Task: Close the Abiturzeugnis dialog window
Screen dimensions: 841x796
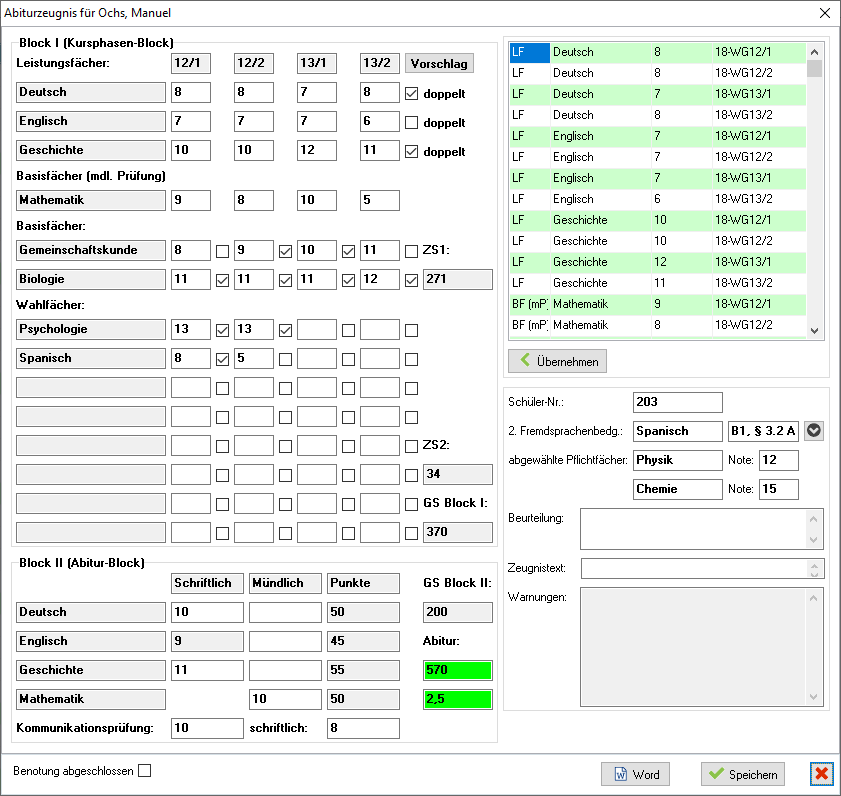Action: [x=825, y=13]
